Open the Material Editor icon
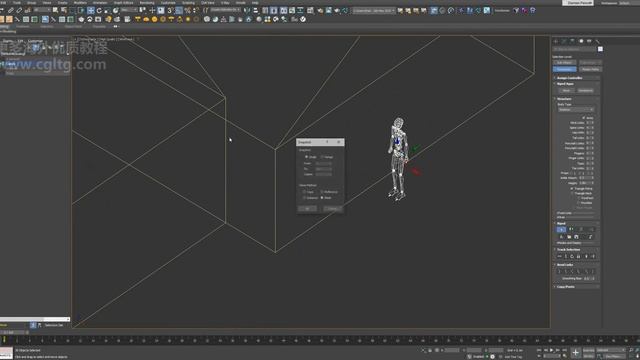The height and width of the screenshot is (360, 640). (310, 10)
